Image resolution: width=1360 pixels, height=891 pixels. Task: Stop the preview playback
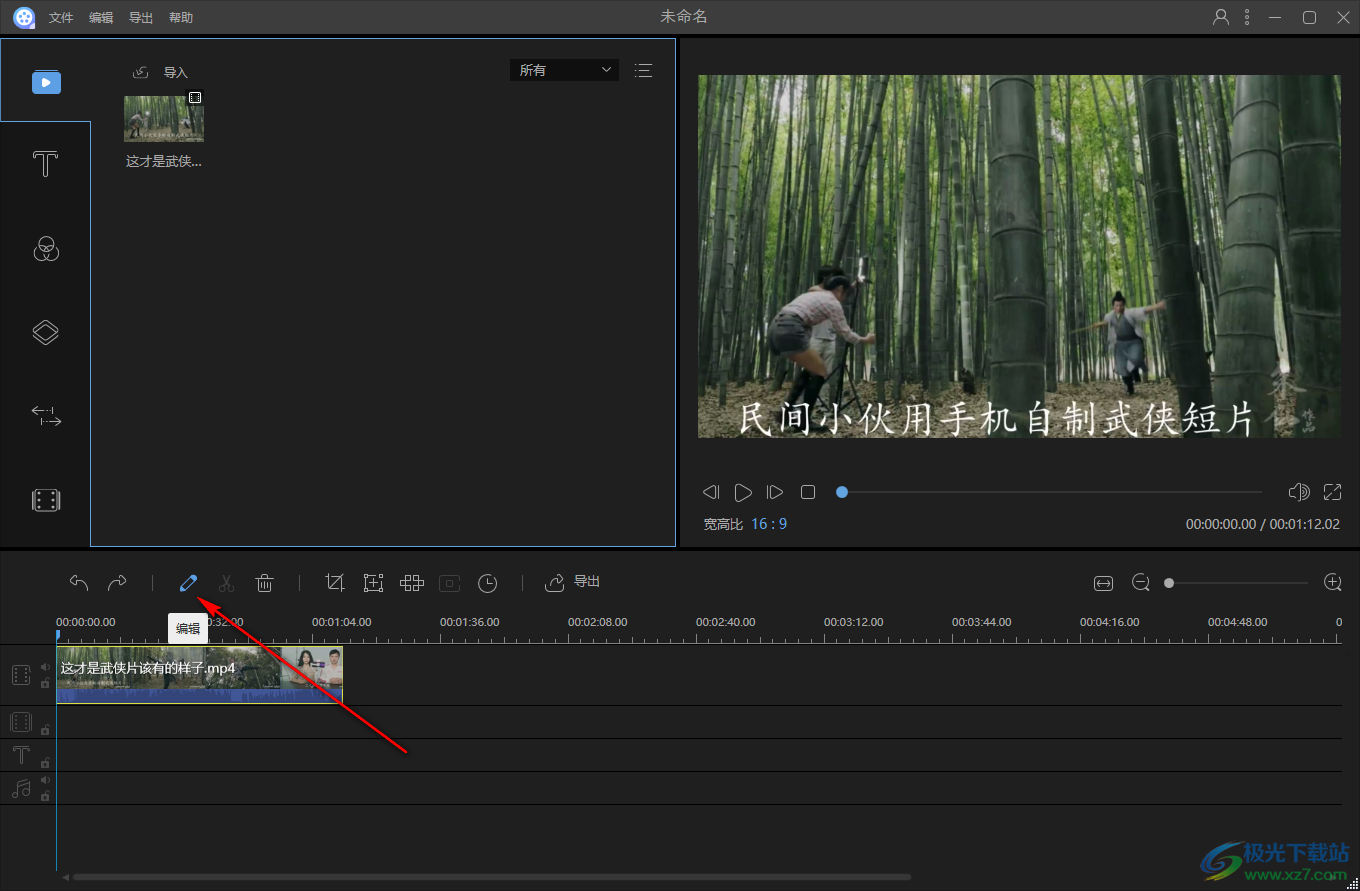(x=808, y=492)
